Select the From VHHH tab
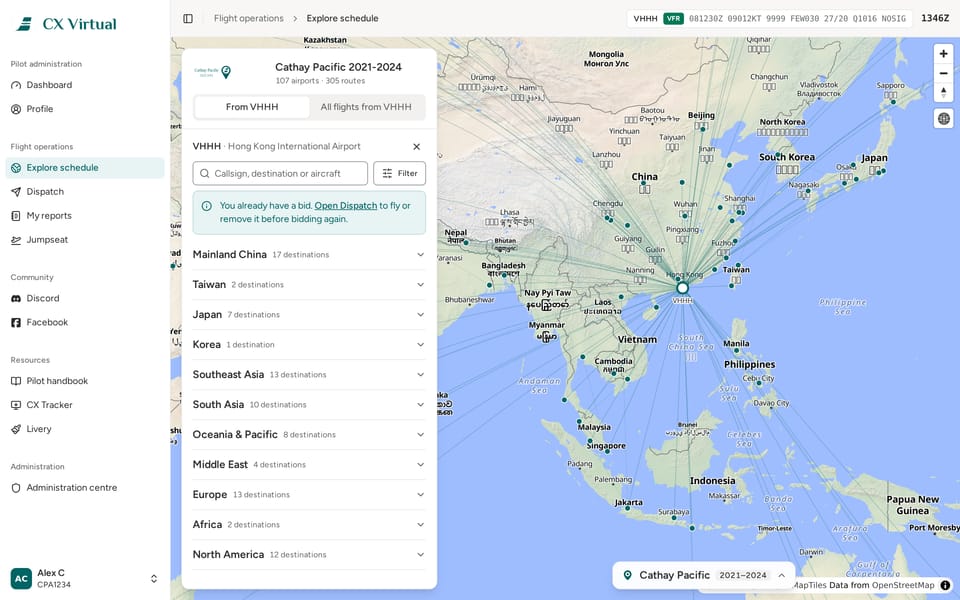Image resolution: width=960 pixels, height=600 pixels. (252, 107)
